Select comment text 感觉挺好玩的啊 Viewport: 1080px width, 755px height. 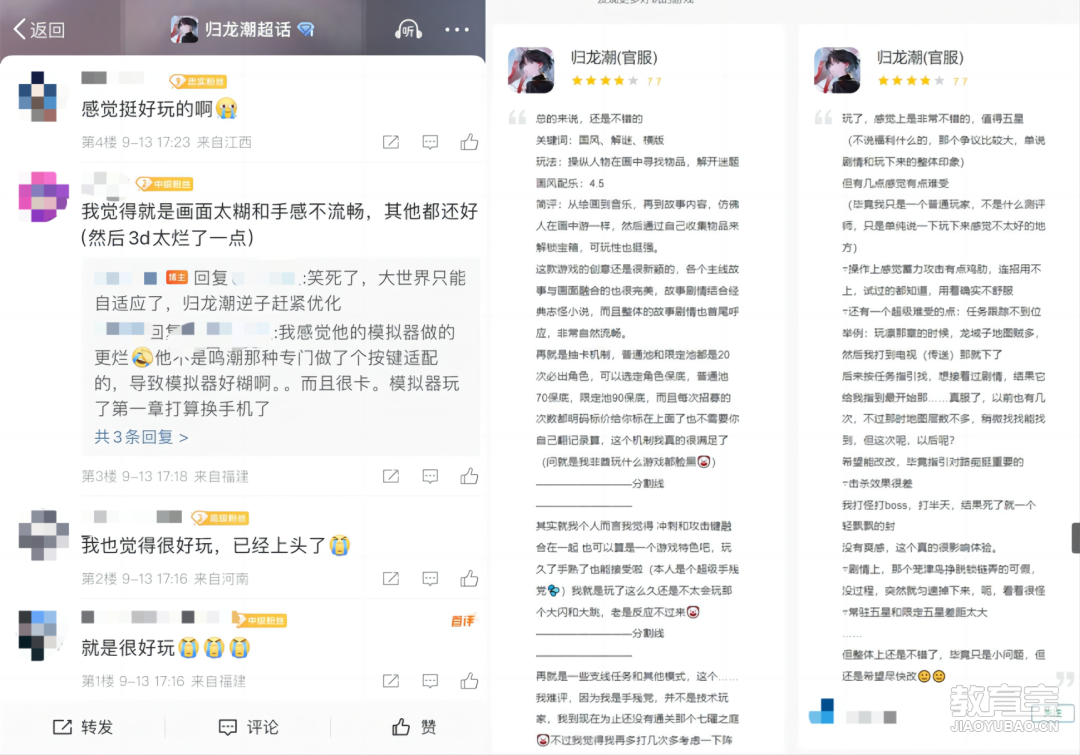(147, 109)
